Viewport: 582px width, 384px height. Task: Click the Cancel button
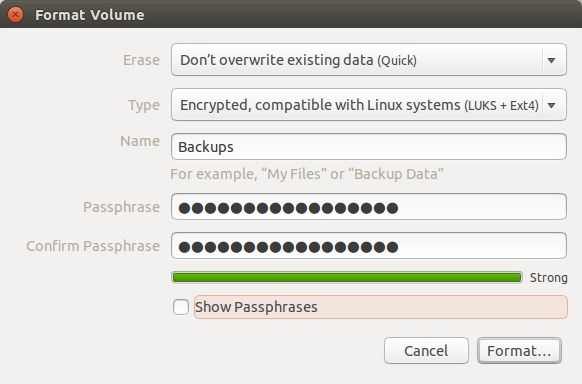click(x=426, y=351)
